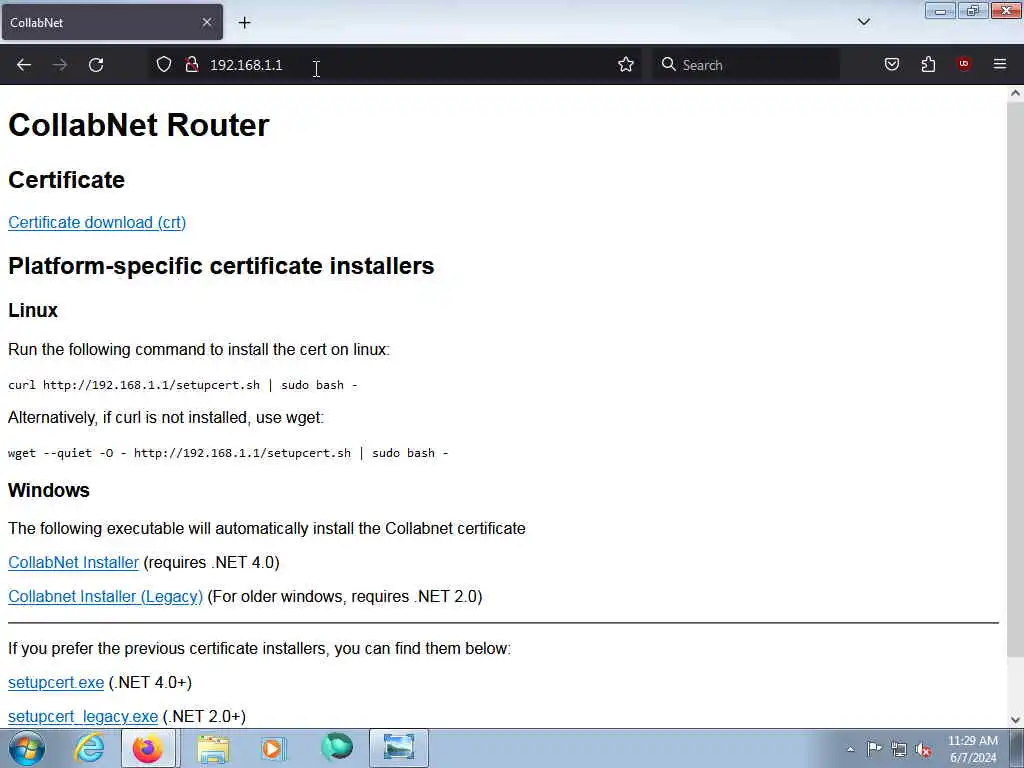Switch to Firefox in the taskbar
This screenshot has width=1024, height=768.
click(x=148, y=748)
